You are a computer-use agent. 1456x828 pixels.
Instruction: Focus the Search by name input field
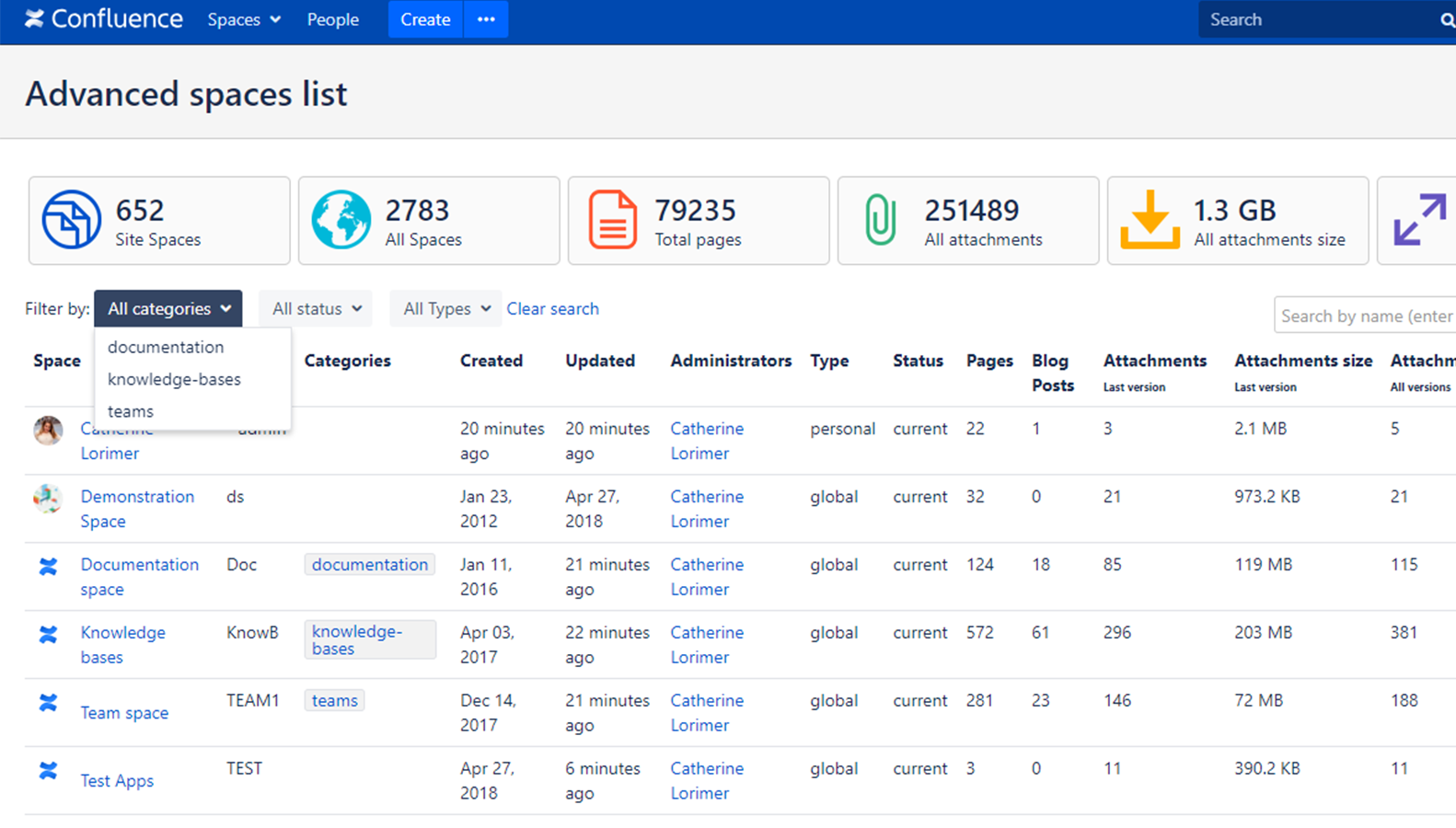pos(1366,316)
